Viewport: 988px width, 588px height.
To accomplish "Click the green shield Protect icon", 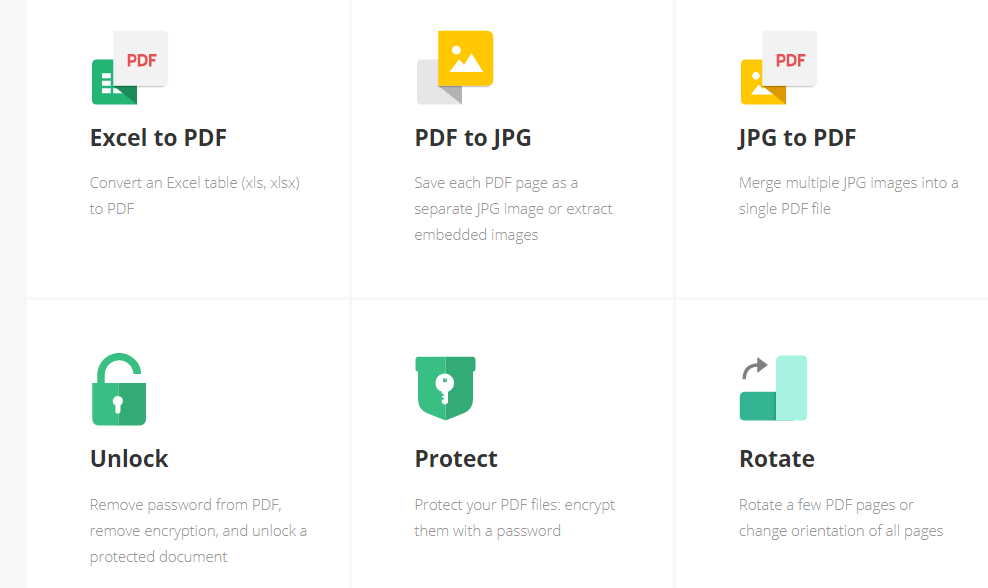I will pos(445,388).
